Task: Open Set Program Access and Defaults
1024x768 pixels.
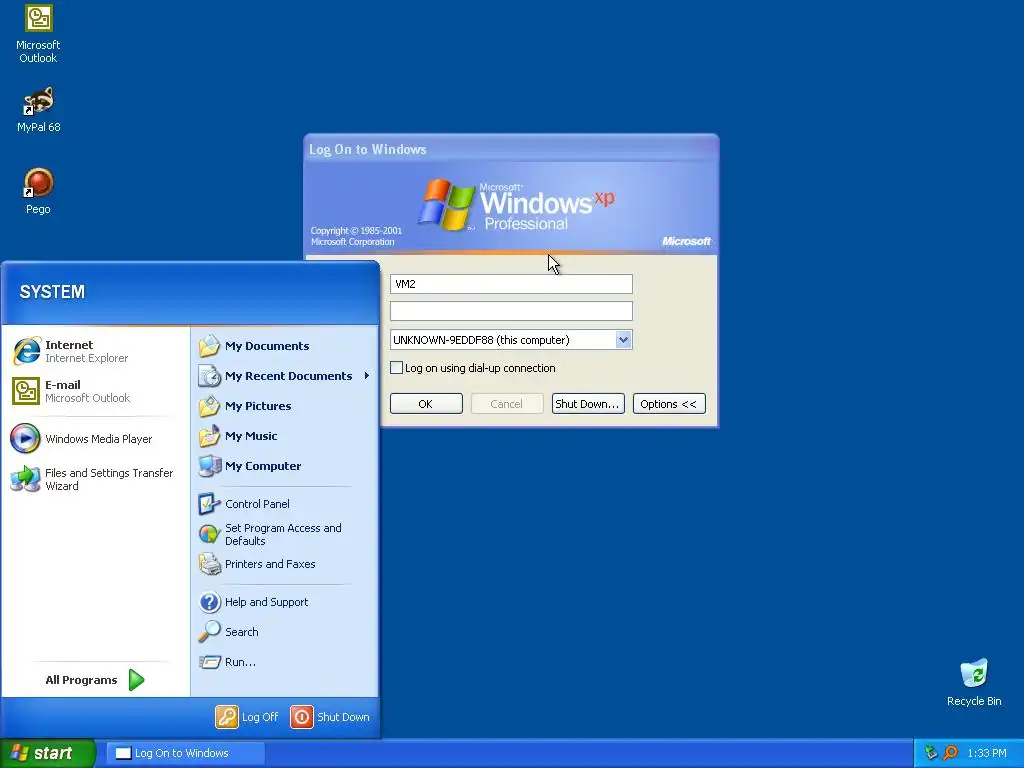Action: (x=284, y=534)
